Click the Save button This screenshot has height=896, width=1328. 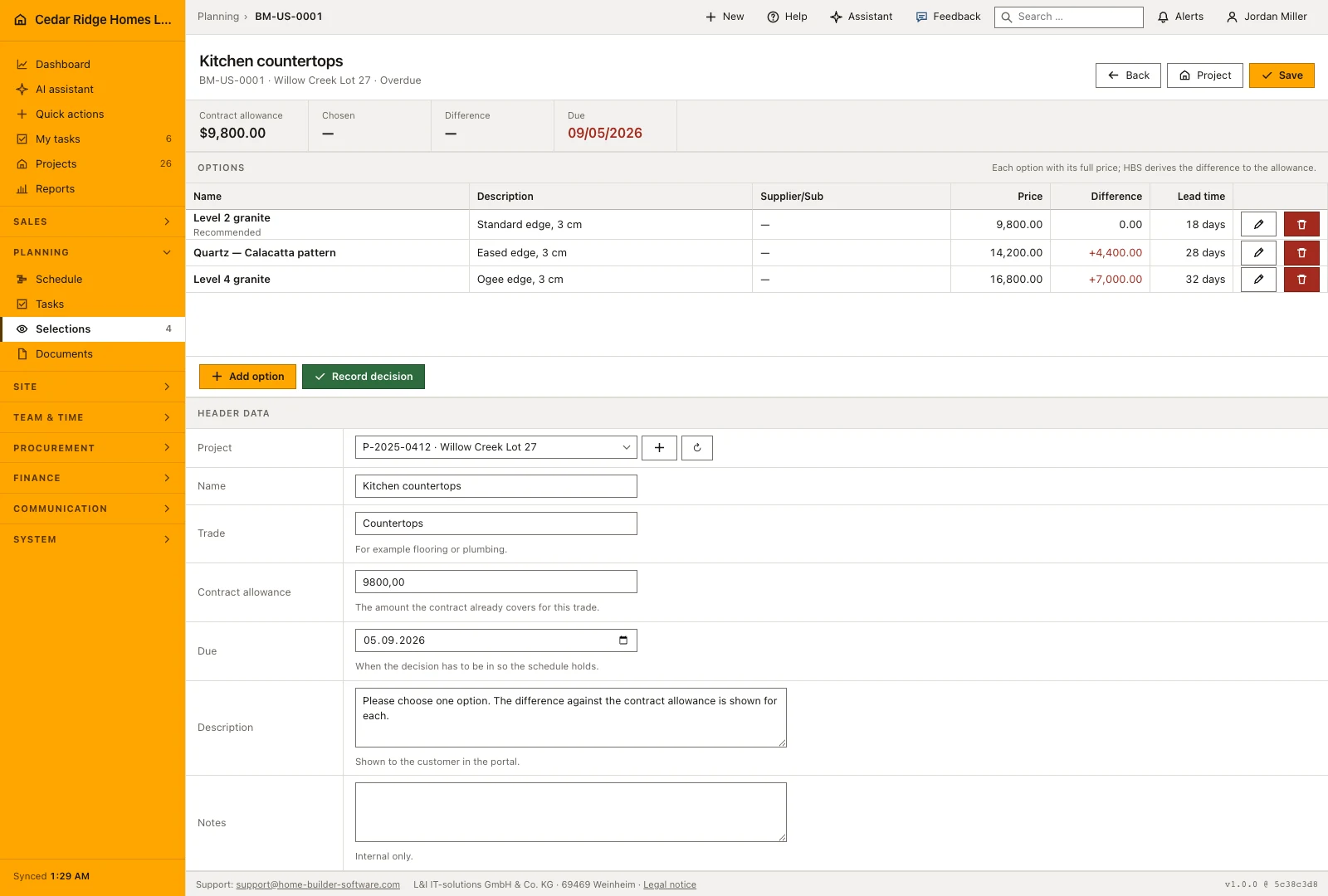[x=1282, y=75]
